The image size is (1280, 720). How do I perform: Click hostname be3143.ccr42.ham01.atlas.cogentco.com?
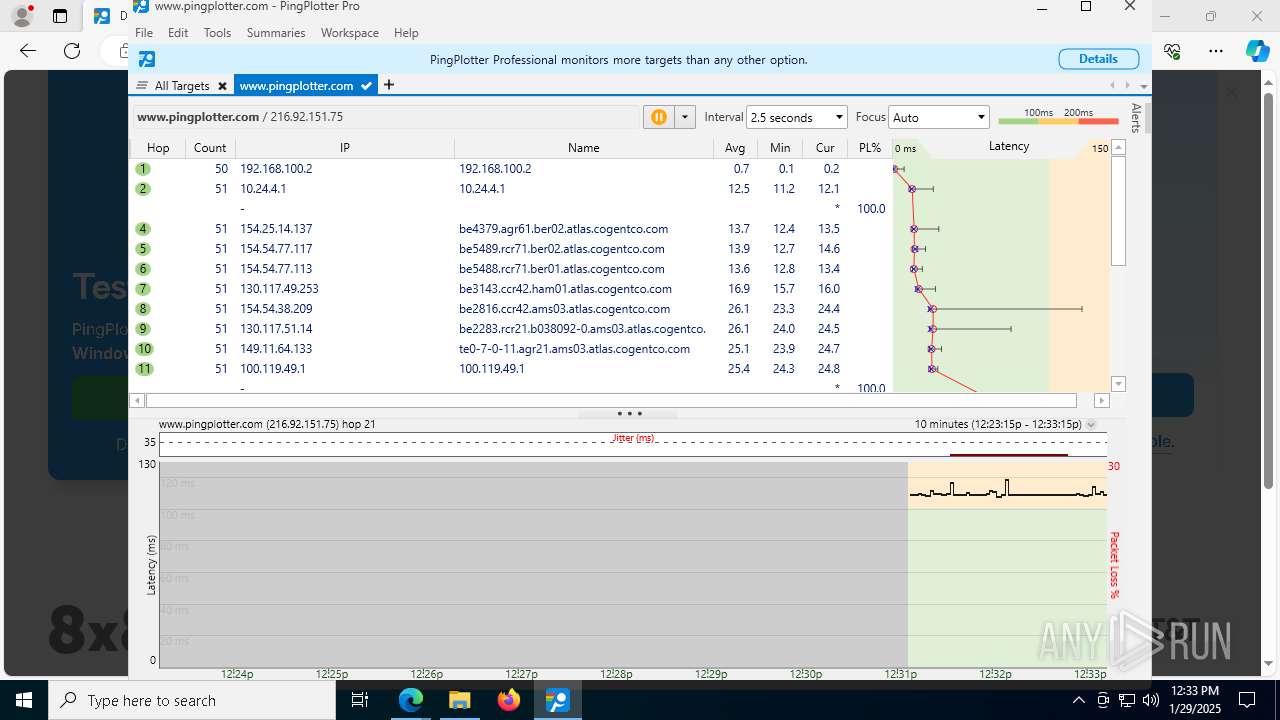pos(564,289)
